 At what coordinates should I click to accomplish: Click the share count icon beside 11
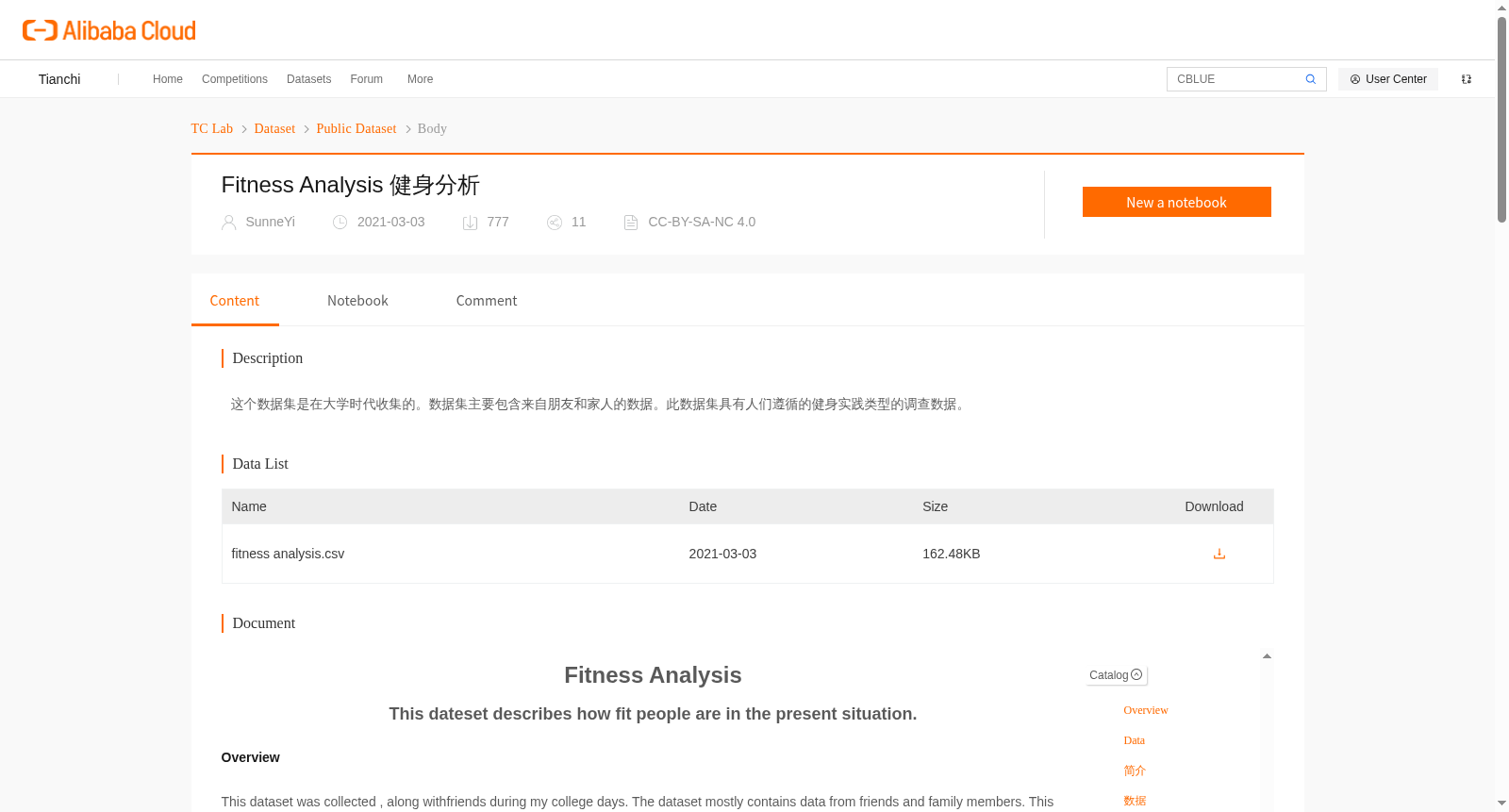click(555, 223)
